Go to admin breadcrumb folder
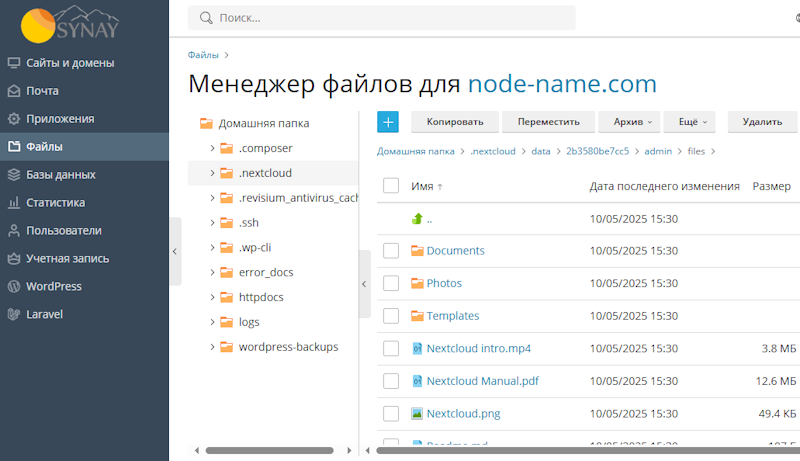The width and height of the screenshot is (800, 461). tap(658, 151)
